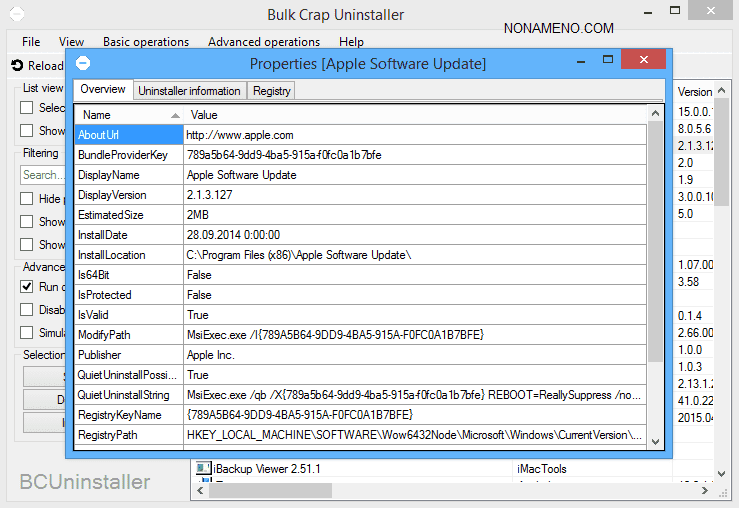Click the Reload icon in the toolbar
Screen dimensions: 739x508
point(17,66)
